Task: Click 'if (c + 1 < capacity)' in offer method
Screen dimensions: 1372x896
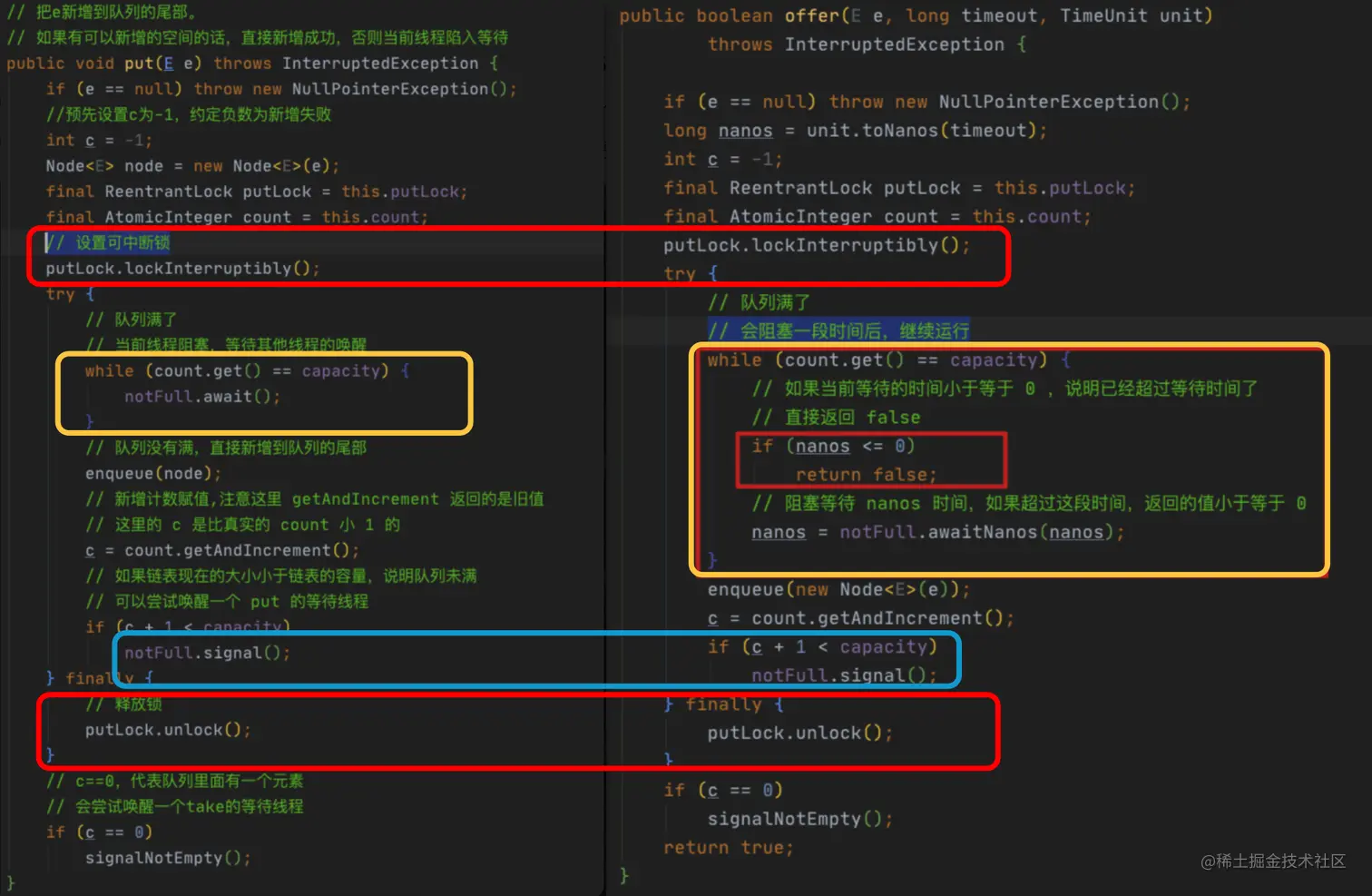Action: coord(822,646)
